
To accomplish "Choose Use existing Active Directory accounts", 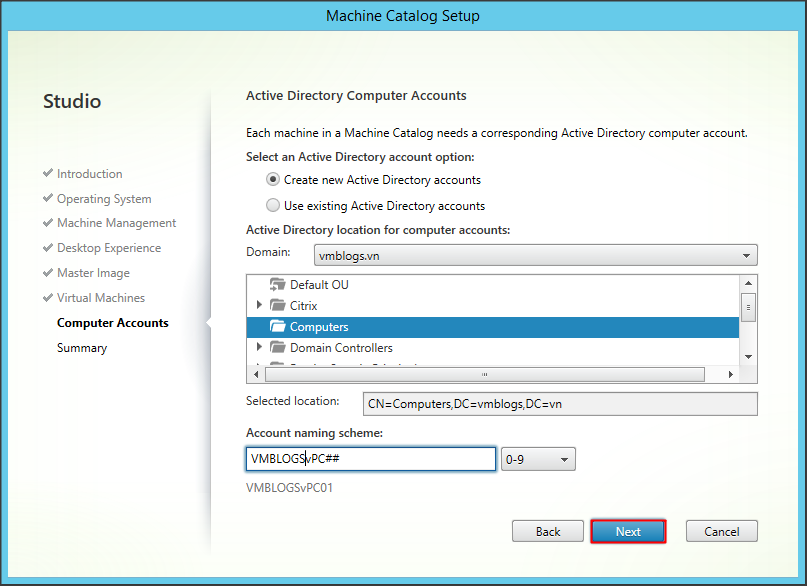I will pyautogui.click(x=273, y=206).
